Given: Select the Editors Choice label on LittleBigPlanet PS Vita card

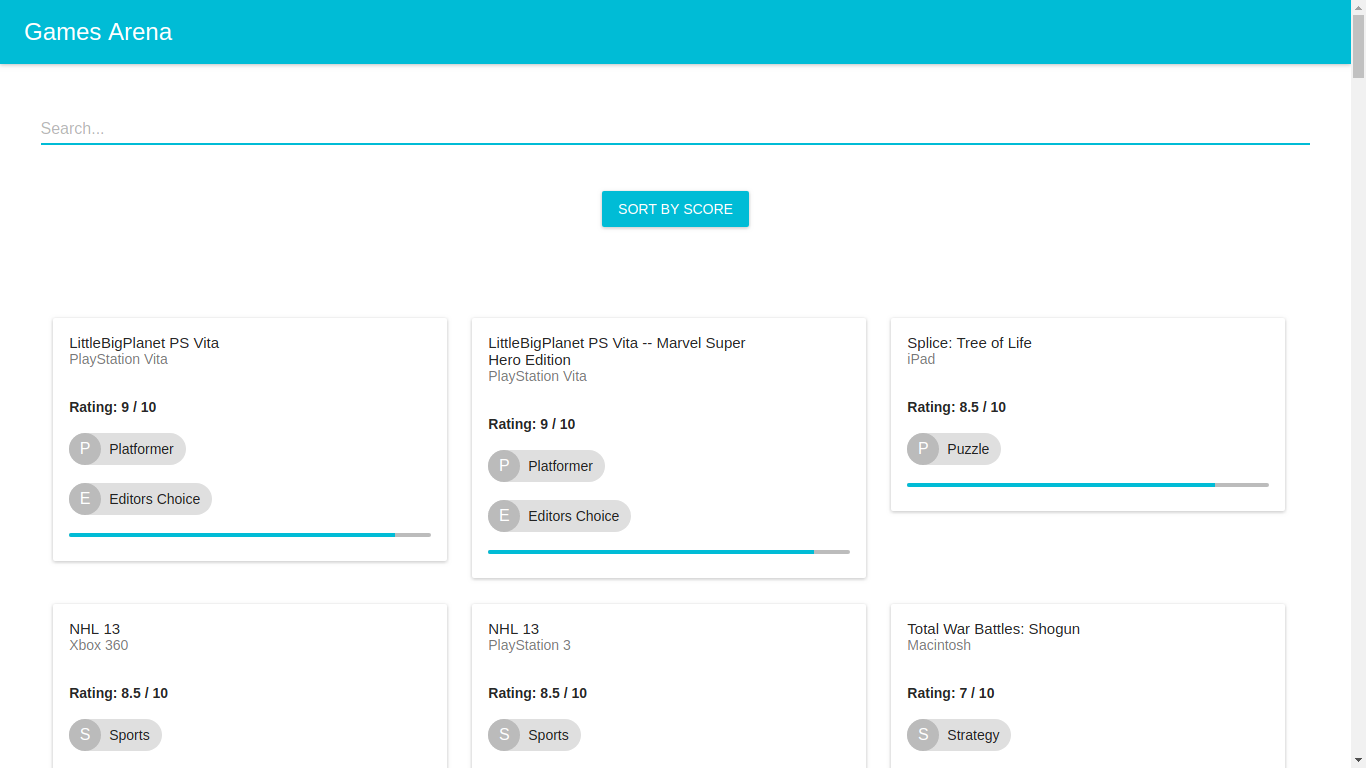Looking at the screenshot, I should pyautogui.click(x=154, y=499).
